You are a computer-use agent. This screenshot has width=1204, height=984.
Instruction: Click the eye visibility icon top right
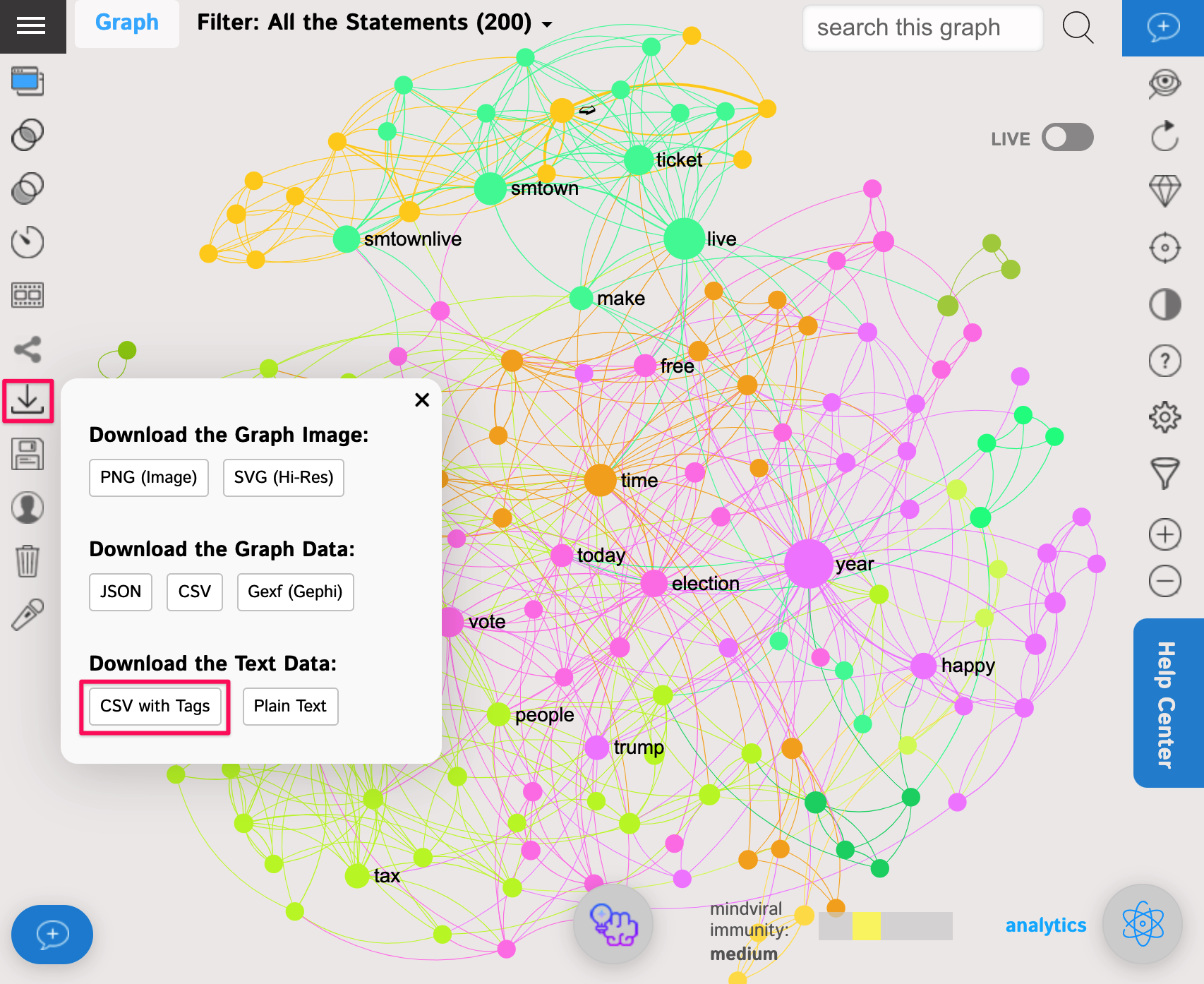(1164, 83)
